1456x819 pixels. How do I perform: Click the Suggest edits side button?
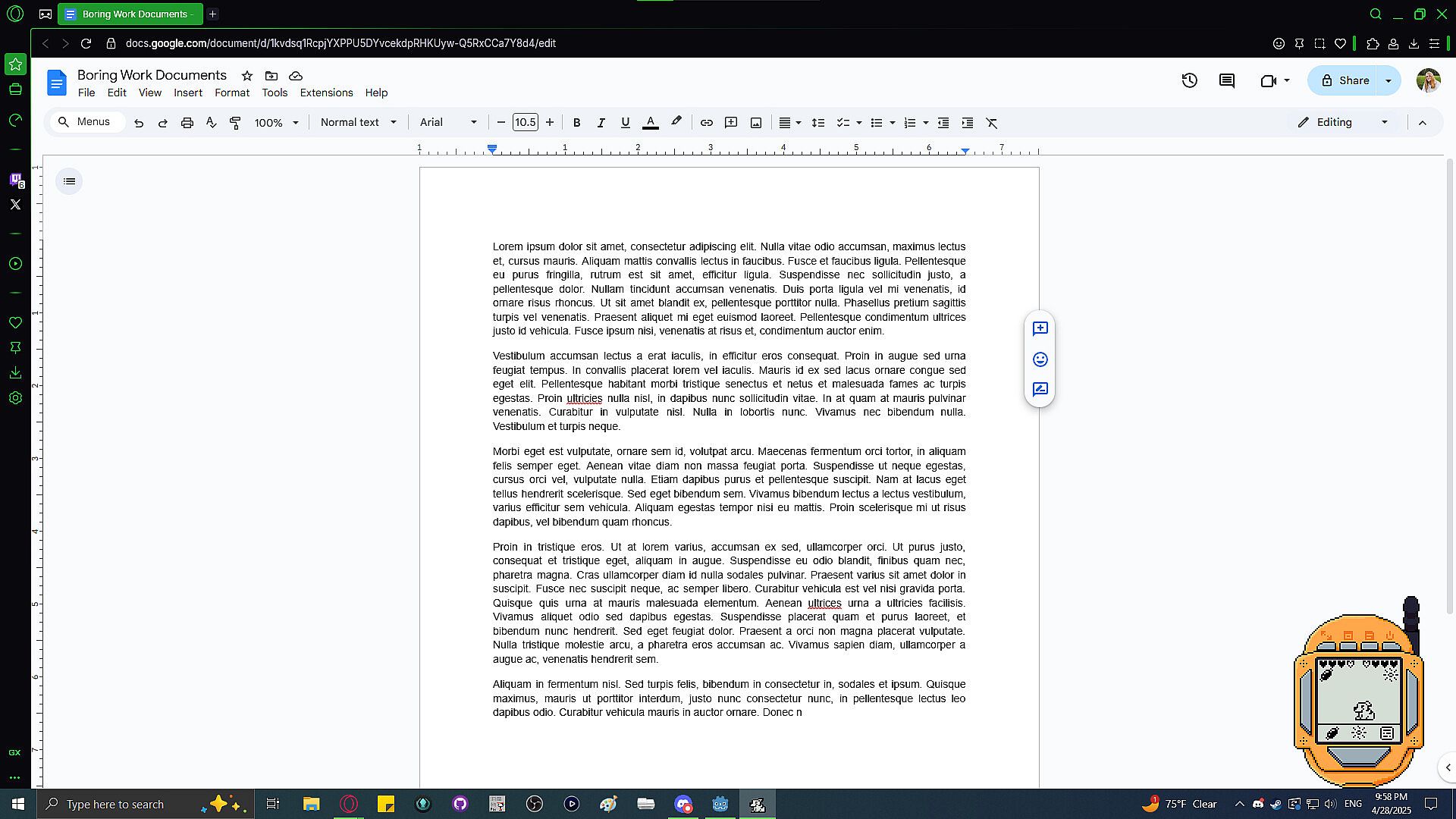coord(1040,389)
